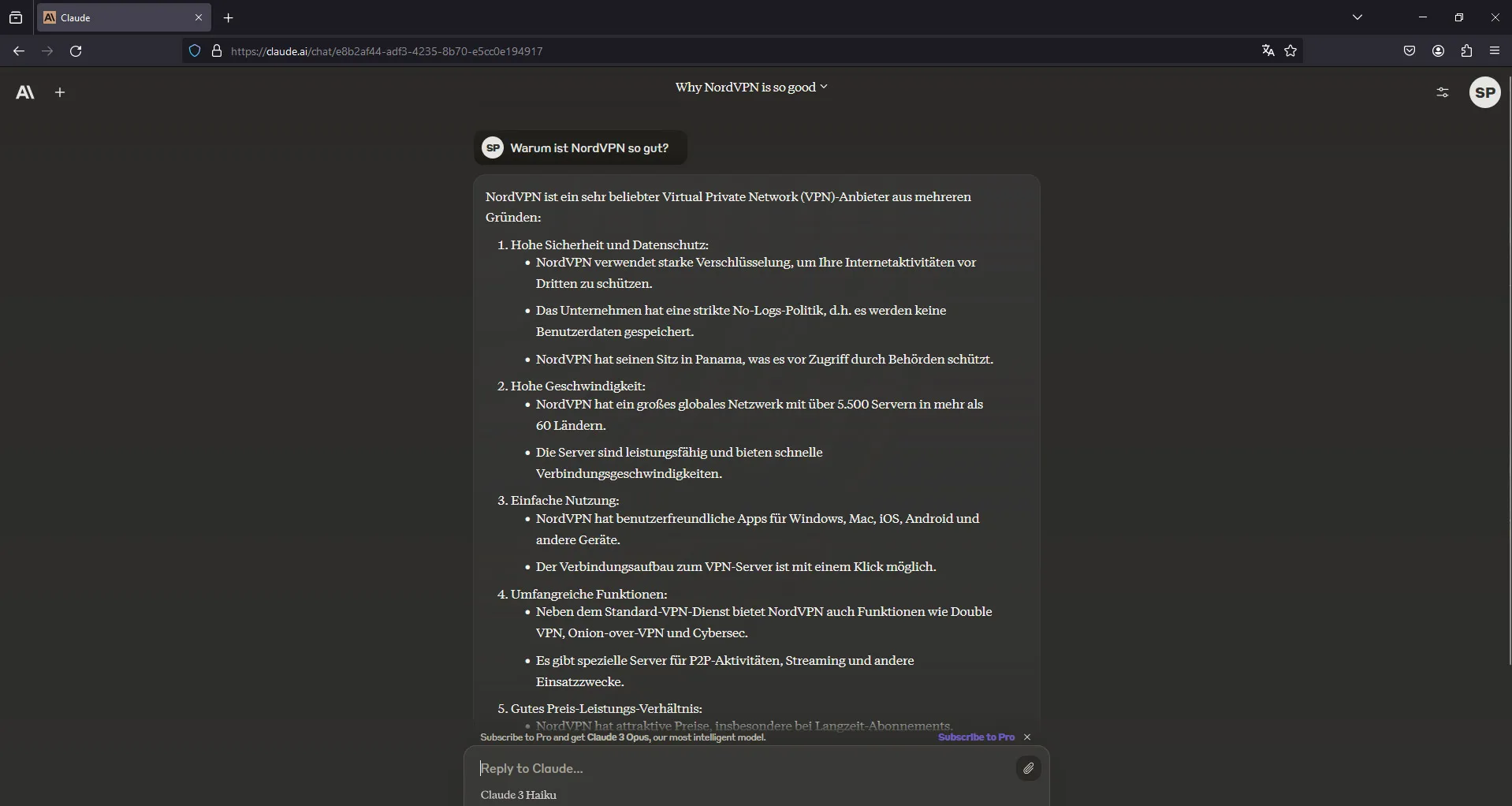Click bullet Die Server sind leistungsfähig

click(680, 463)
